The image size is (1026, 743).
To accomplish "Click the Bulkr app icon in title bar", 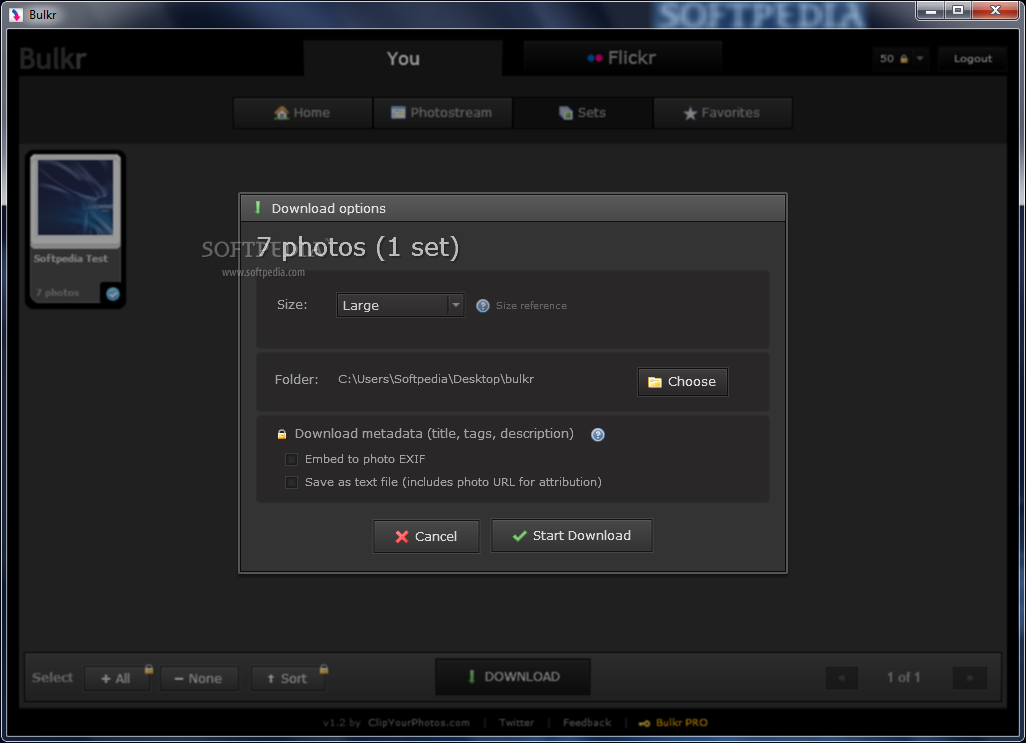I will (x=16, y=14).
